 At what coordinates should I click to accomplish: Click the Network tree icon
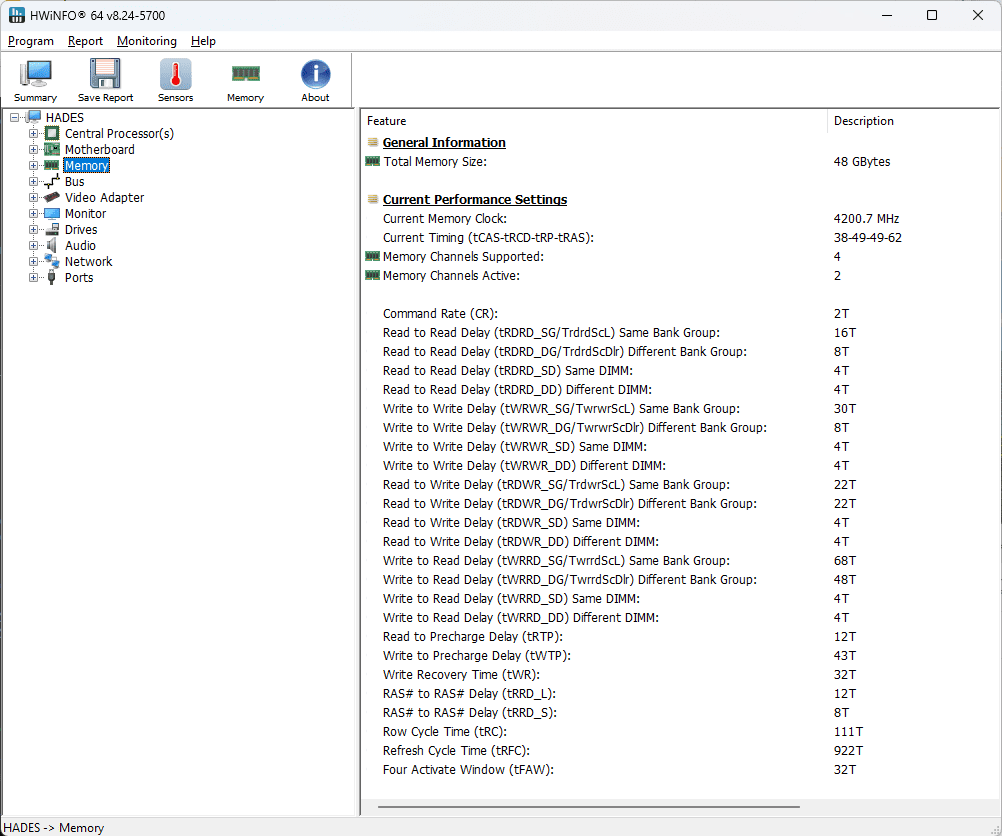click(52, 261)
